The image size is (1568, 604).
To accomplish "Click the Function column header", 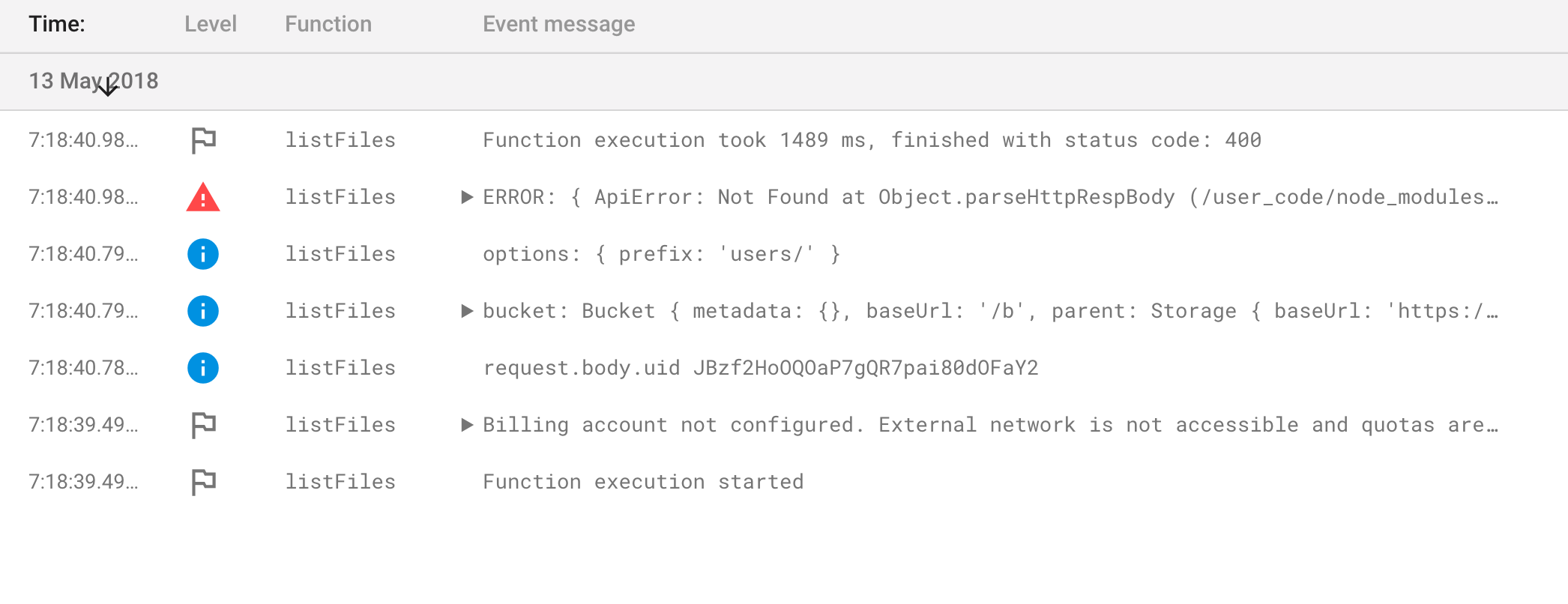I will tap(328, 23).
